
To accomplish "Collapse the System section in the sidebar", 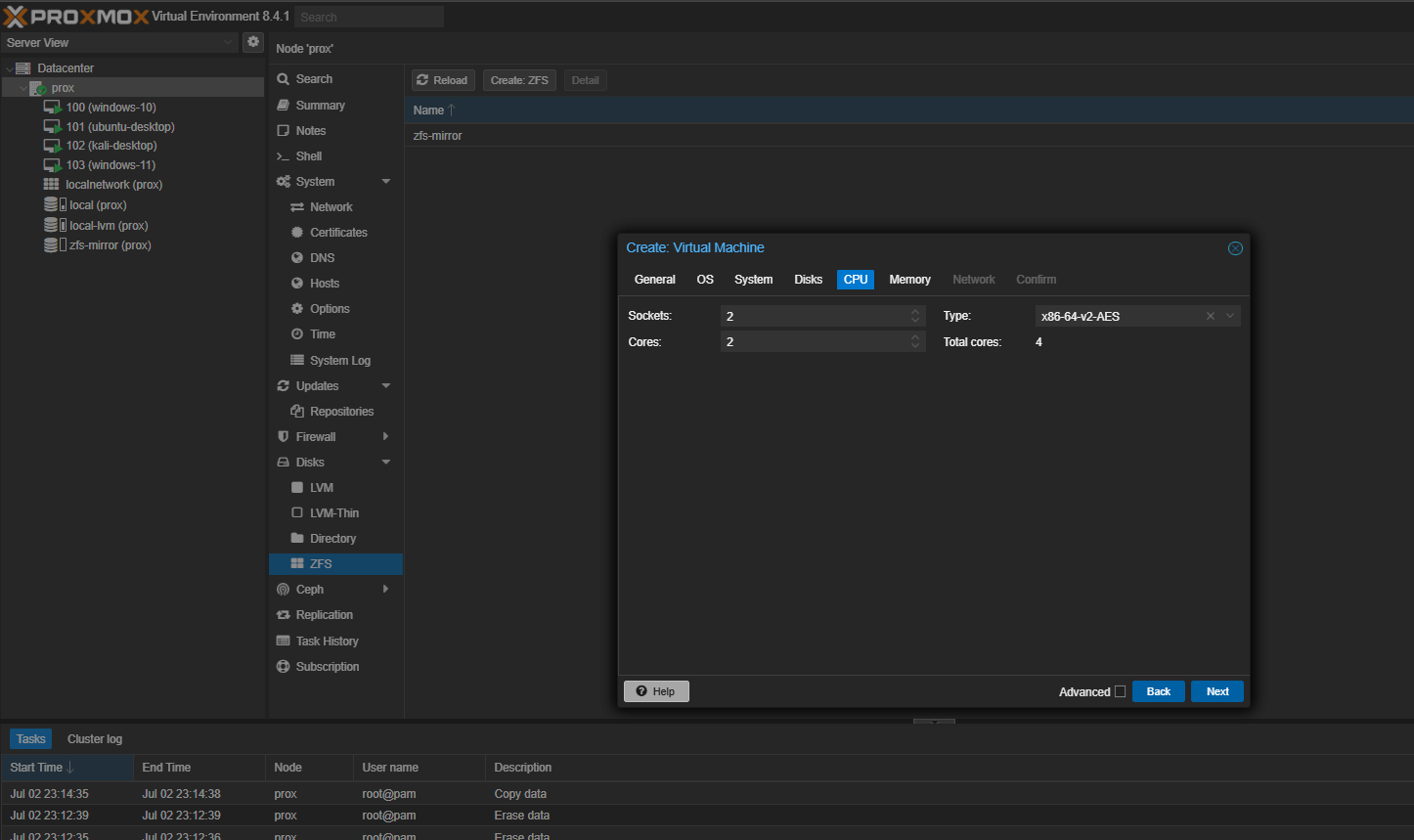I will 387,181.
